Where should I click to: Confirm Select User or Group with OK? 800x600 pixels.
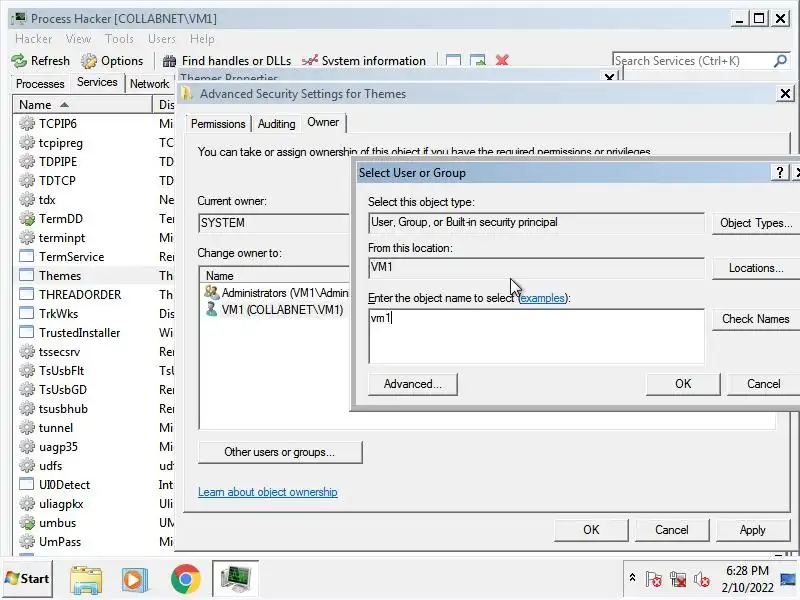(683, 384)
